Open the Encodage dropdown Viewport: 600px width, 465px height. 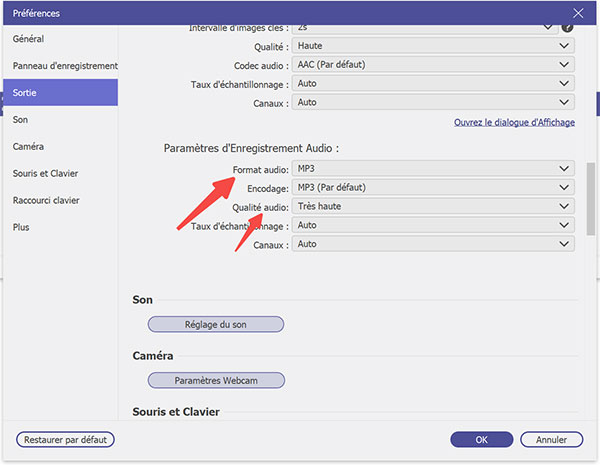pyautogui.click(x=434, y=188)
